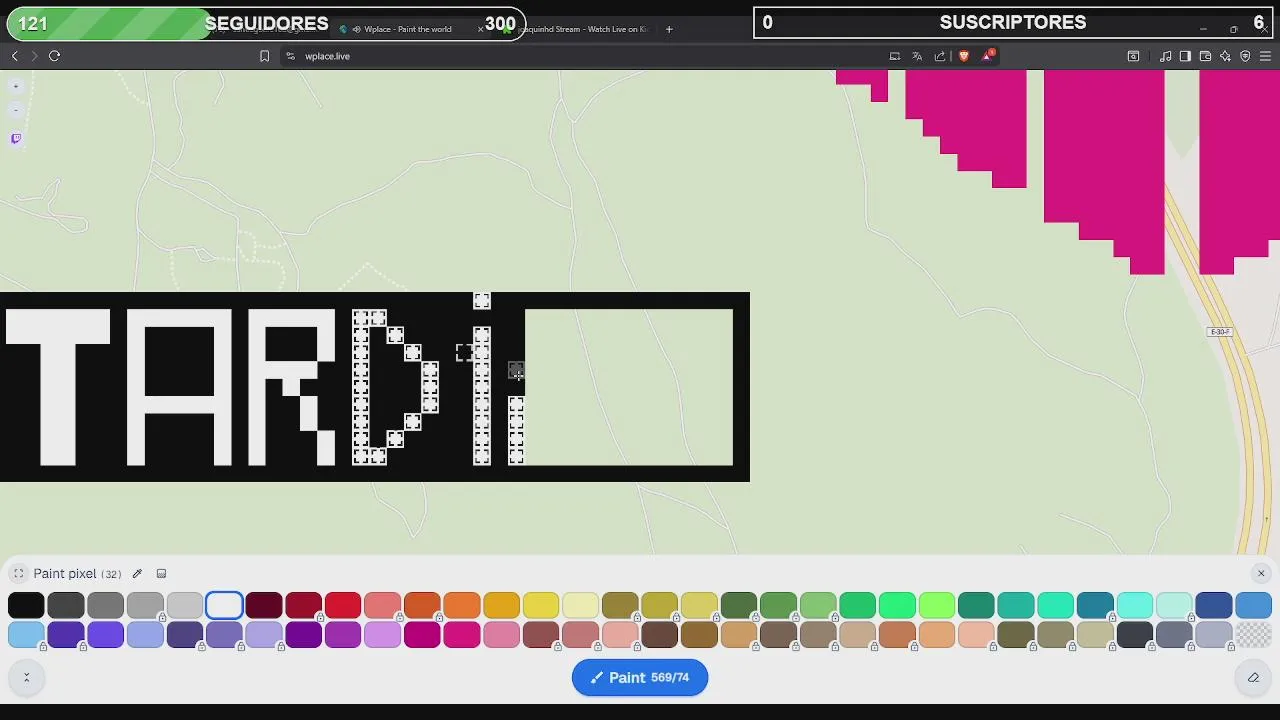This screenshot has width=1280, height=720.
Task: Toggle the browser sidebar panel icon
Action: 1185,56
